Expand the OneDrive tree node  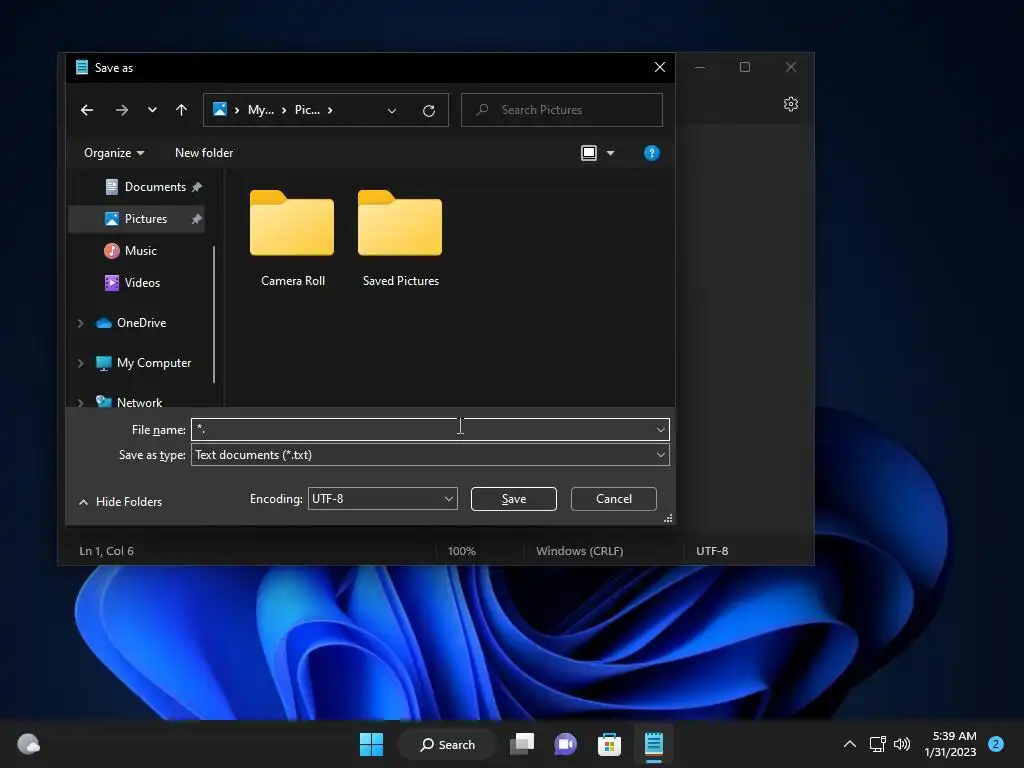80,323
